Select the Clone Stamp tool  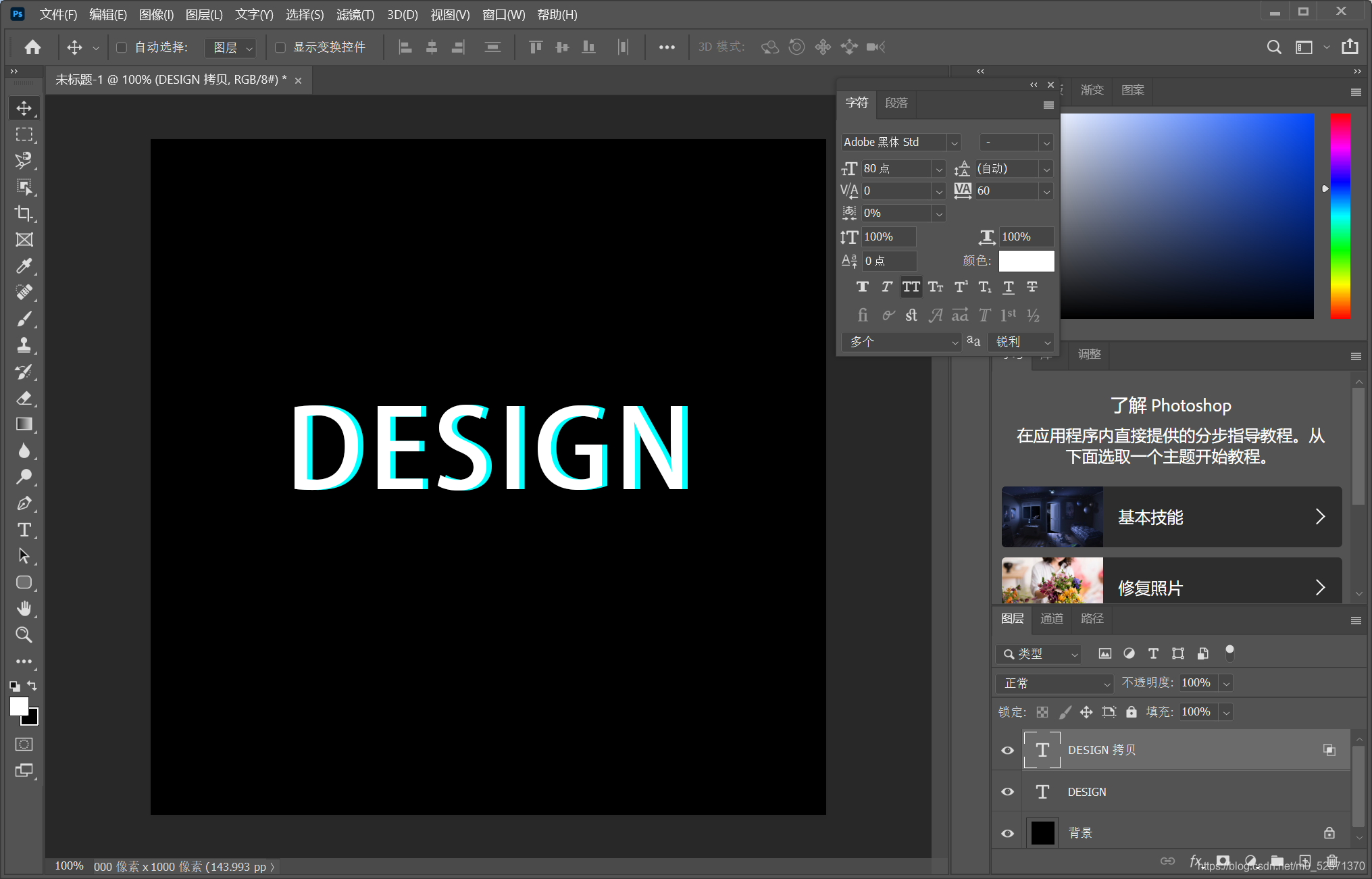click(24, 345)
